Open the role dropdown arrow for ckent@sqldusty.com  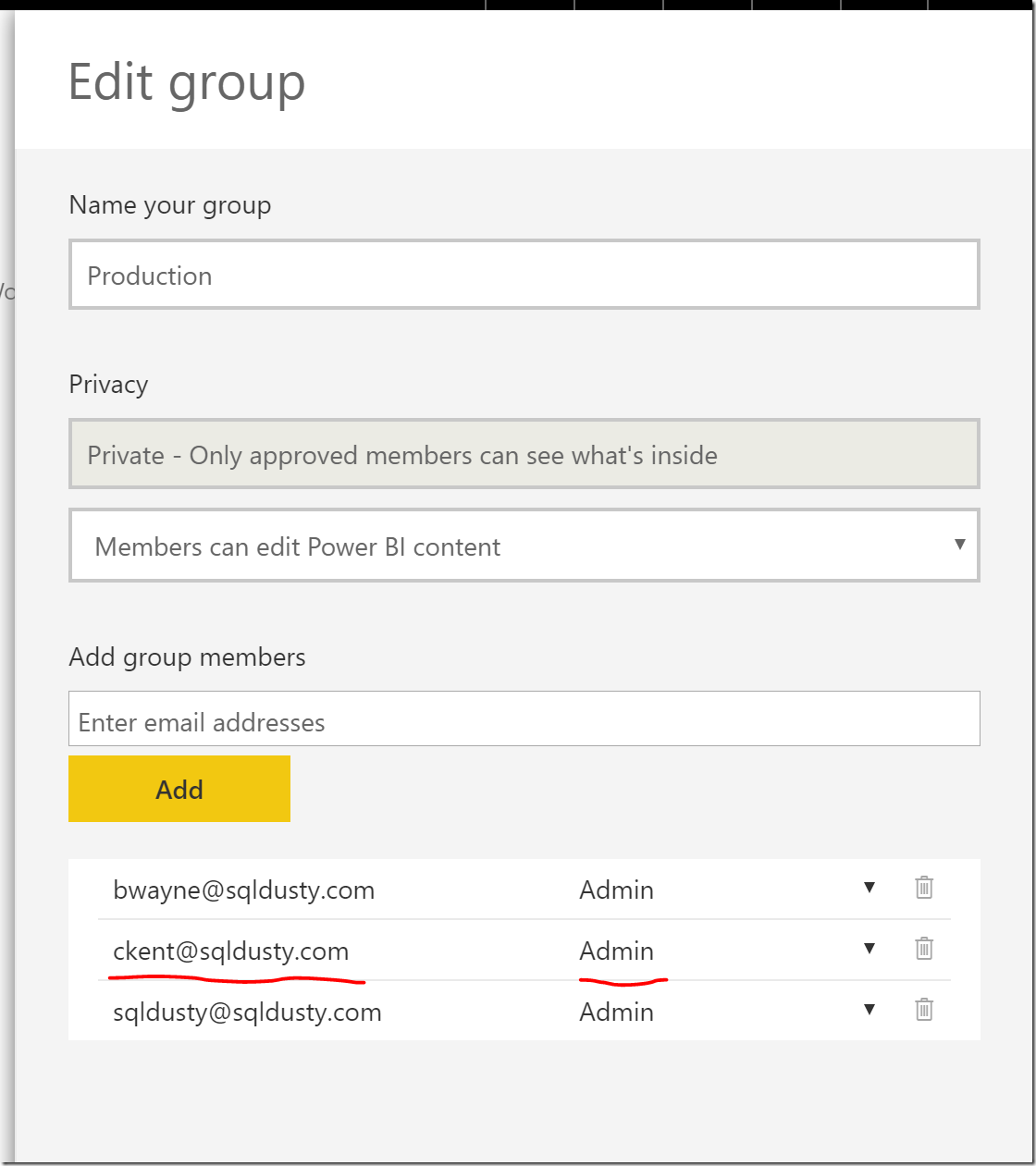[869, 949]
